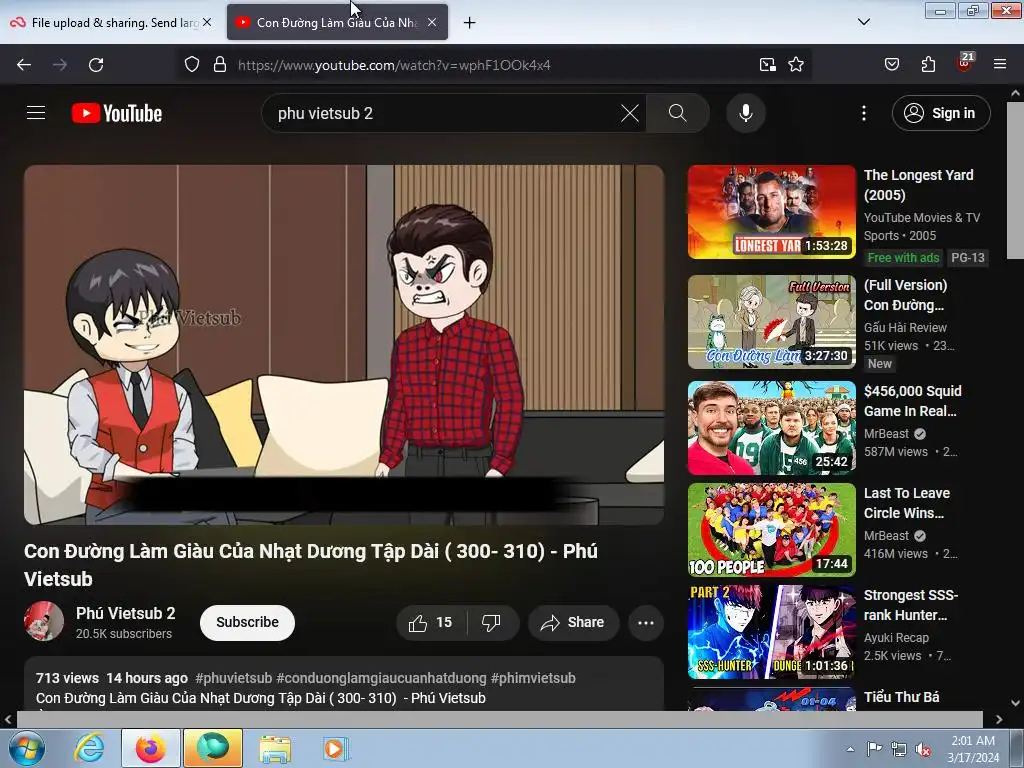Toggle picture-in-picture icon in address bar
Screen dimensions: 1024x768
767,65
